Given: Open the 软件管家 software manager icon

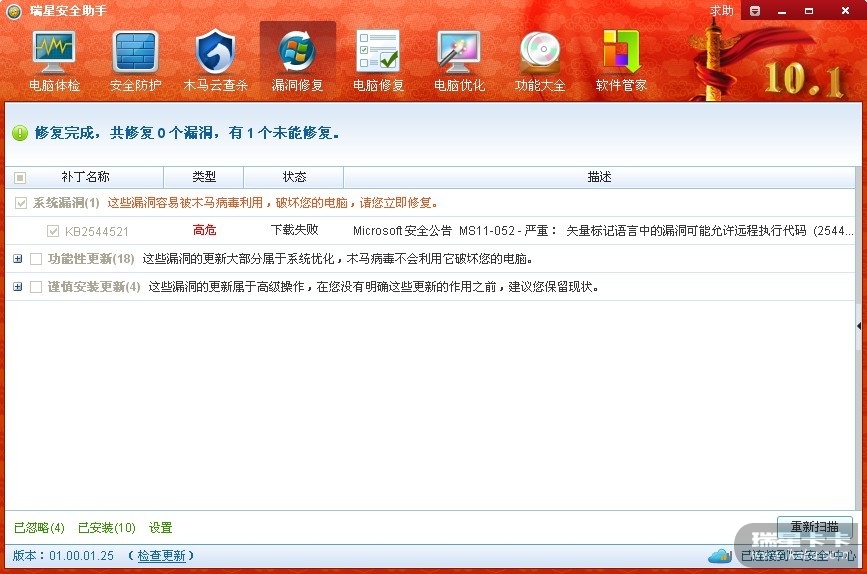Looking at the screenshot, I should (x=621, y=61).
